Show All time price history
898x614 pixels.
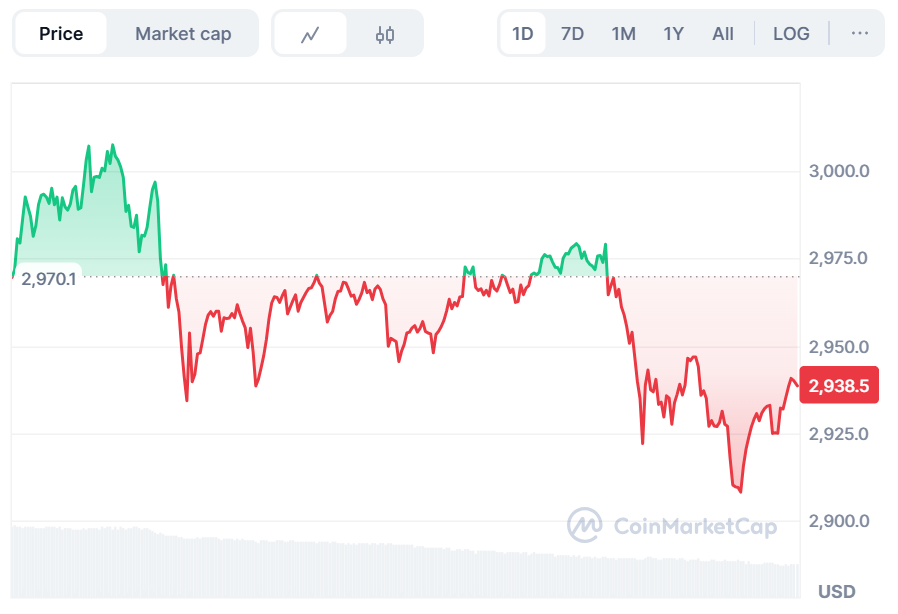723,34
